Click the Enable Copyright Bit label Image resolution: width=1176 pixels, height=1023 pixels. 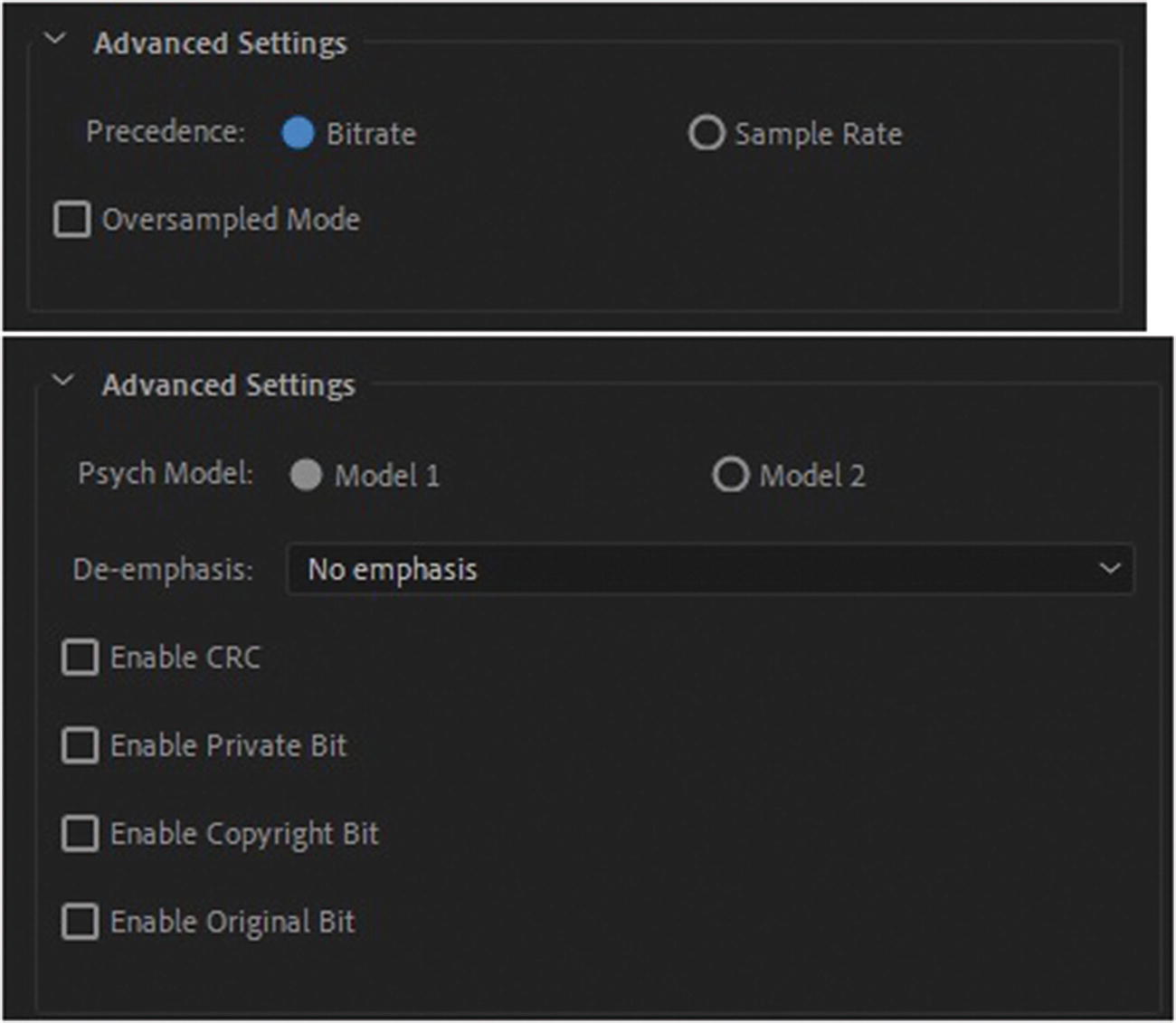click(x=244, y=834)
